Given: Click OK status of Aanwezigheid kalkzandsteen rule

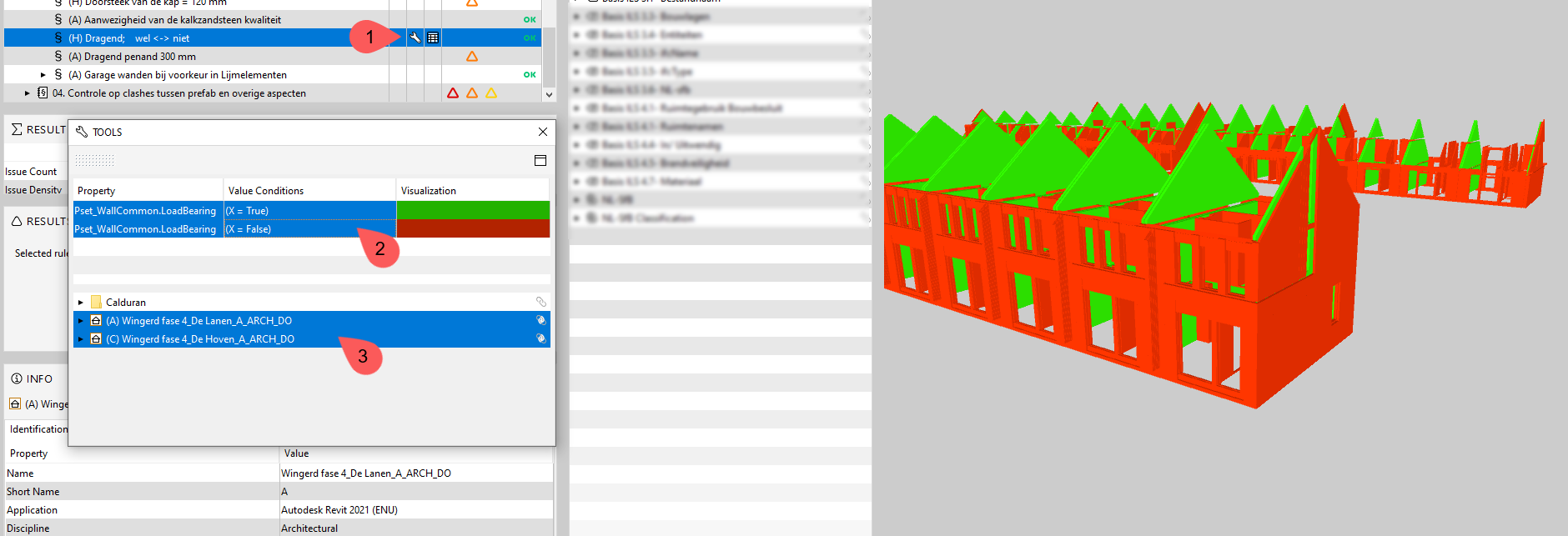Looking at the screenshot, I should 530,20.
